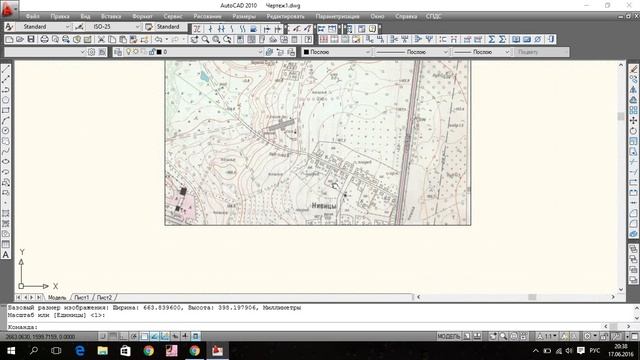Image resolution: width=640 pixels, height=360 pixels.
Task: Open the Help question mark icon
Action: 308,40
